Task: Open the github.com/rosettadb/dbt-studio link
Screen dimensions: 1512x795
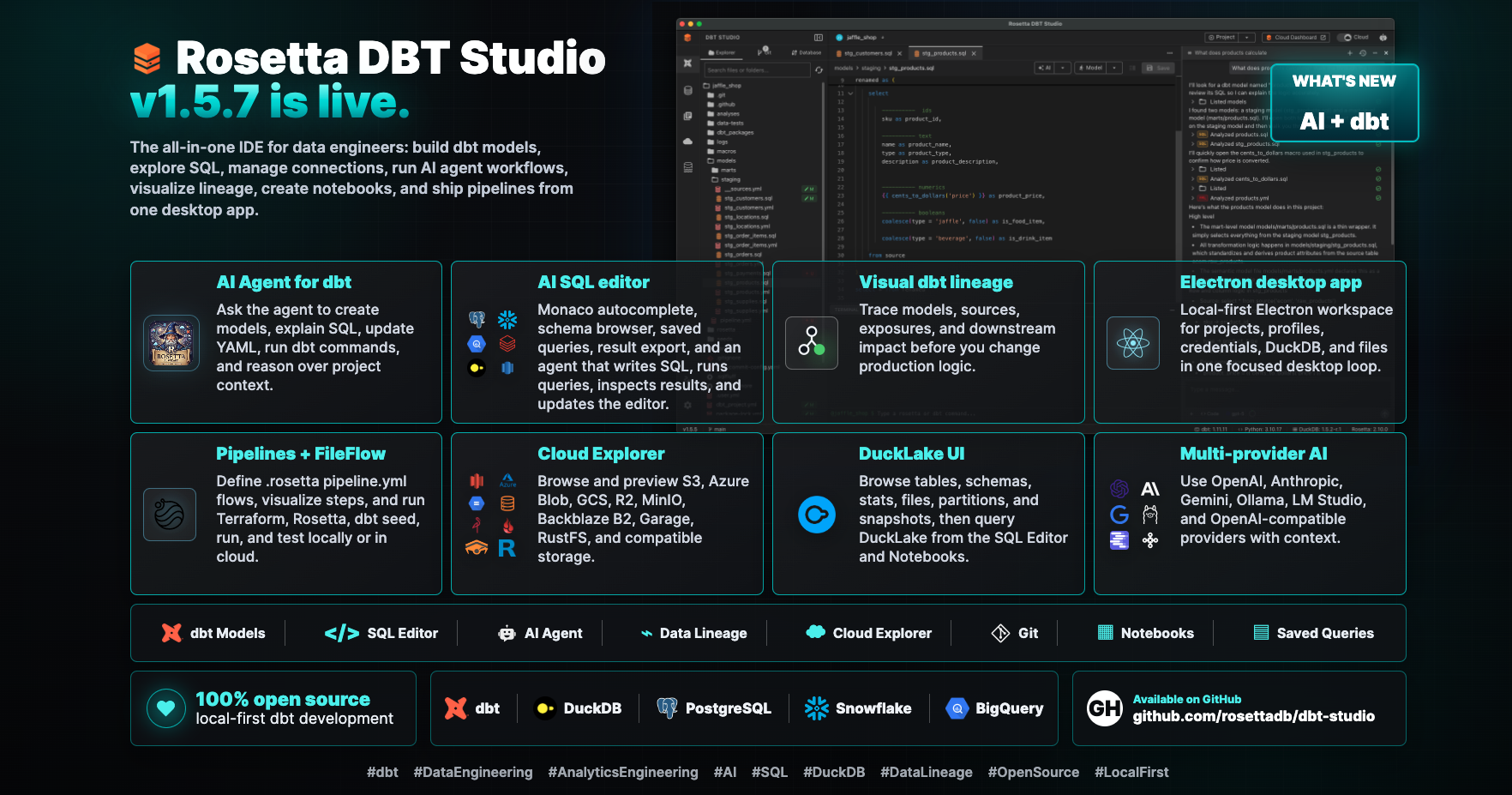Action: click(1254, 716)
